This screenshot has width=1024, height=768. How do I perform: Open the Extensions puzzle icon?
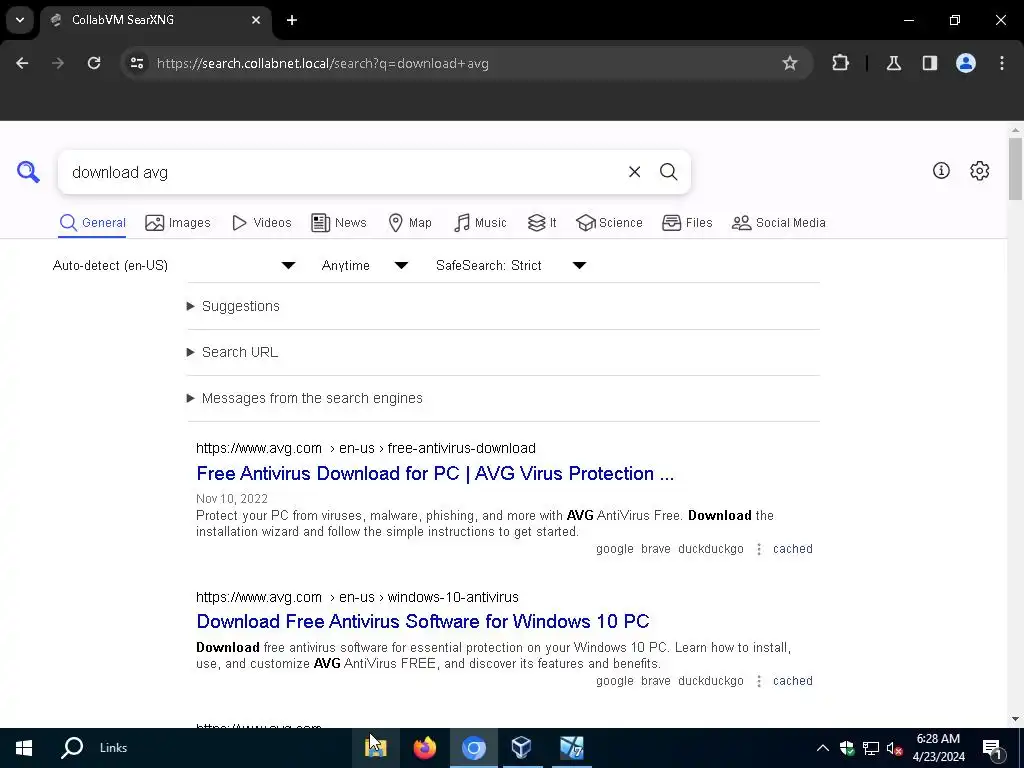click(x=840, y=63)
